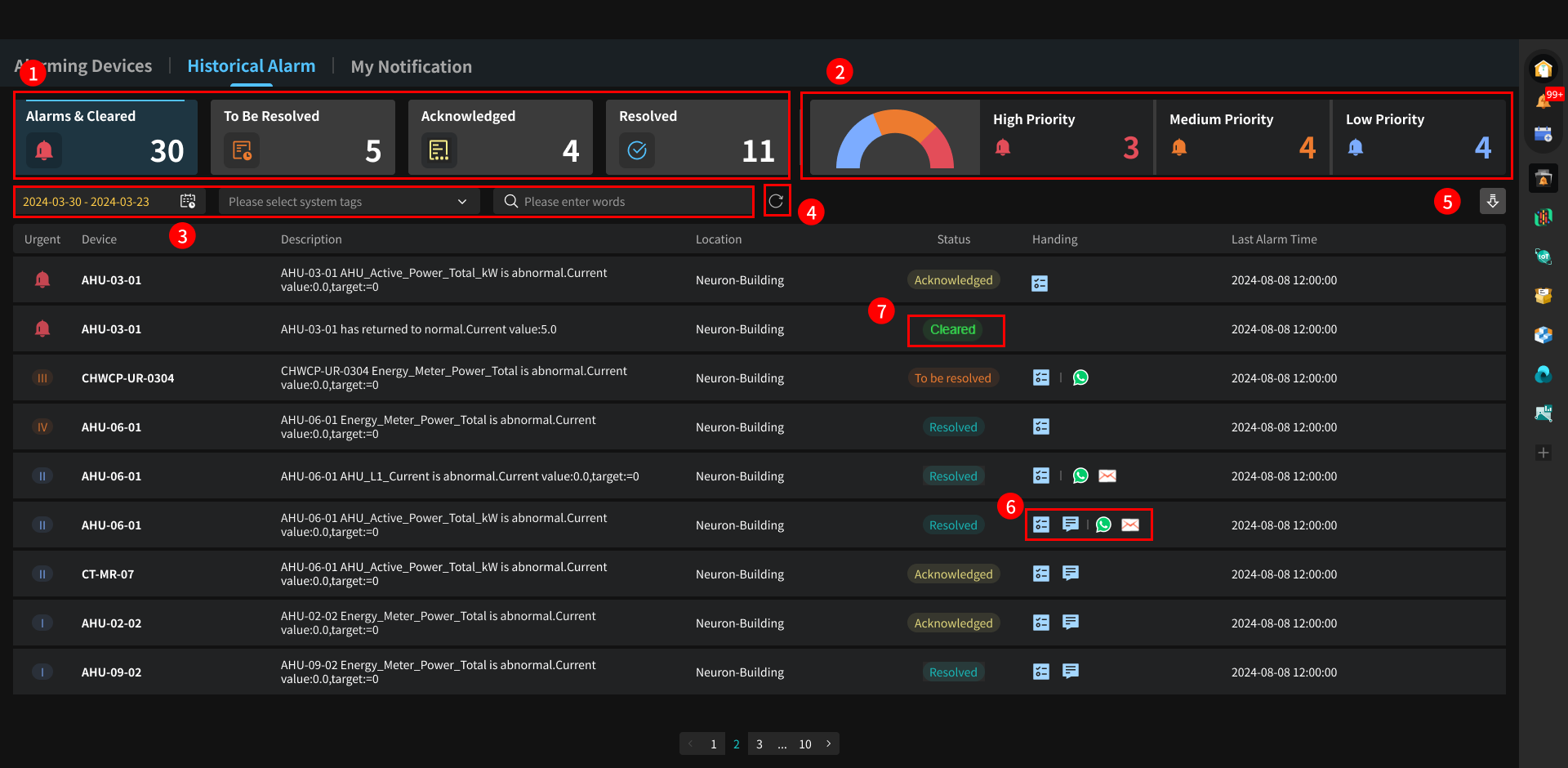Image resolution: width=1568 pixels, height=768 pixels.
Task: Click the handling checklist icon for AHU-09-02
Action: 1041,672
